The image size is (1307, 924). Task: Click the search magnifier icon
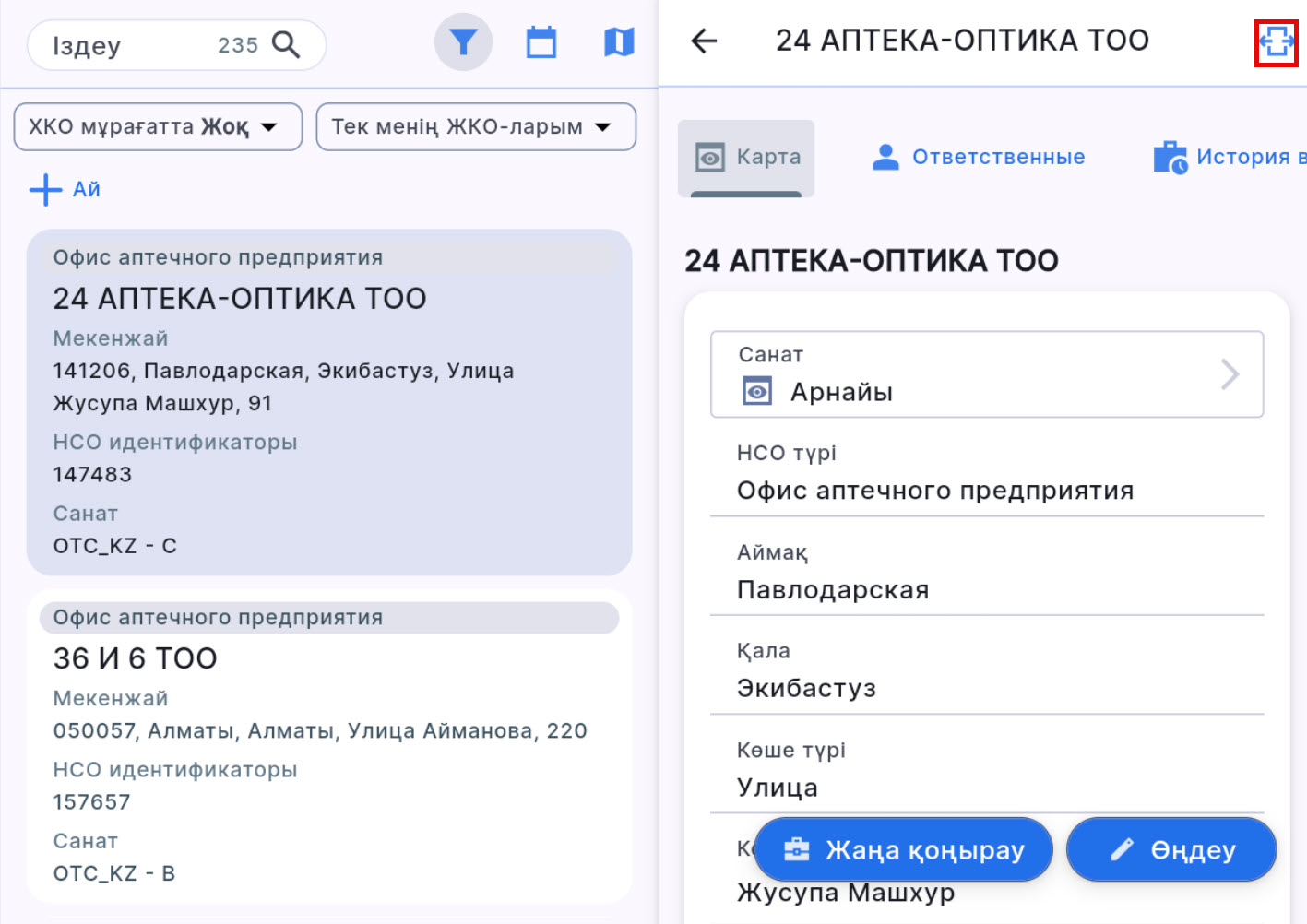click(x=286, y=44)
